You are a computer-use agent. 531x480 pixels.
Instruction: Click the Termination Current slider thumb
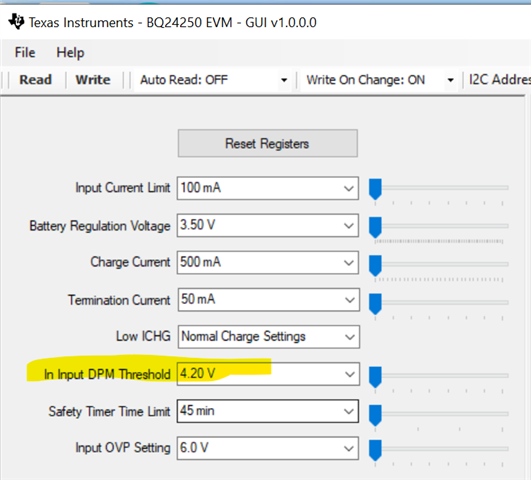[x=375, y=304]
